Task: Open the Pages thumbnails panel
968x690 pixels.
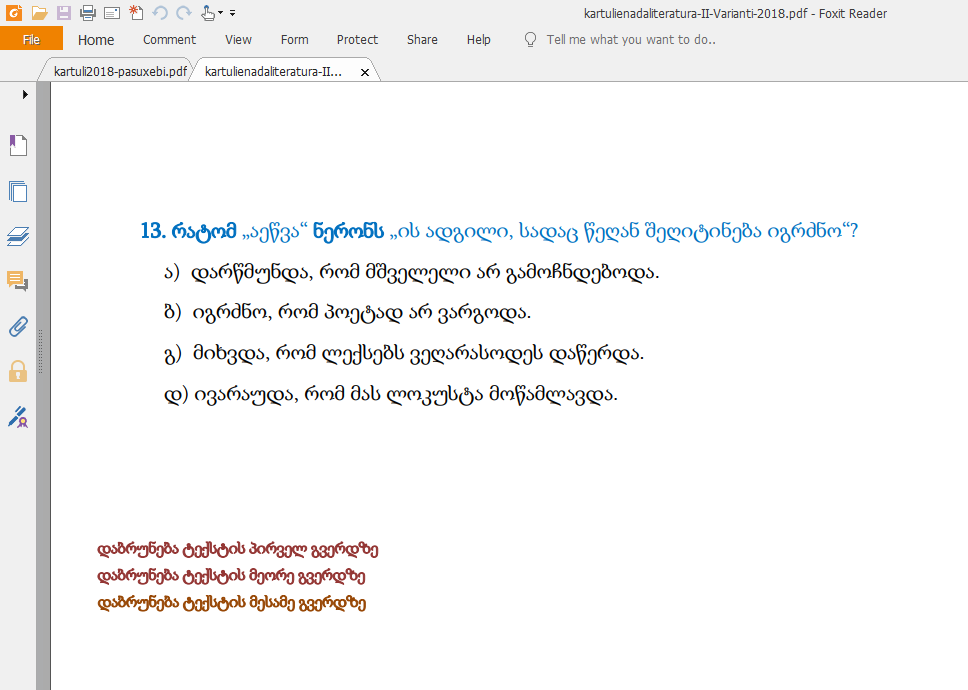Action: point(18,191)
